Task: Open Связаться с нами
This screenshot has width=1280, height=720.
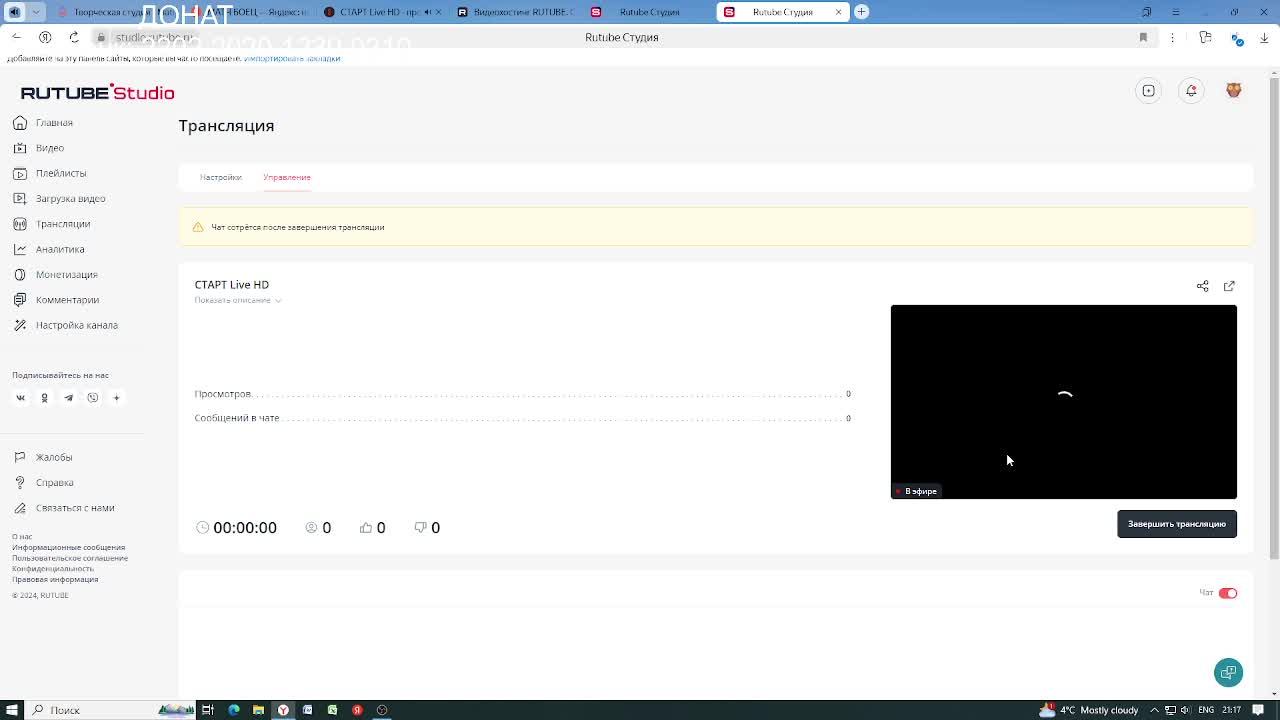Action: 64,508
